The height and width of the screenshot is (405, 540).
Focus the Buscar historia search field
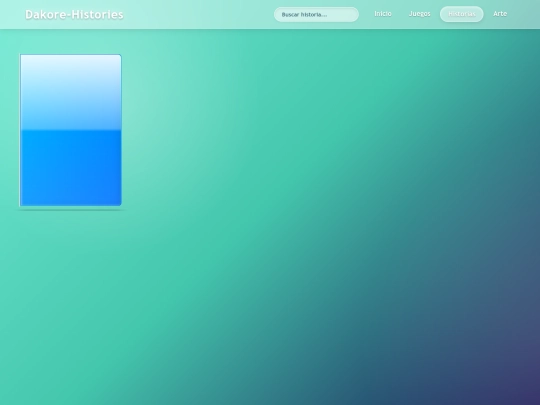point(316,14)
